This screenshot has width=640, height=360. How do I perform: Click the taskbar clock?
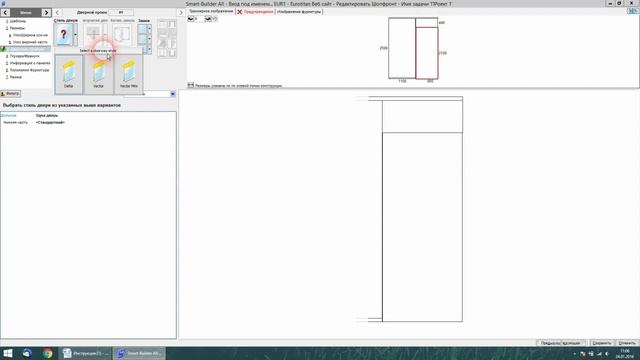(x=625, y=353)
